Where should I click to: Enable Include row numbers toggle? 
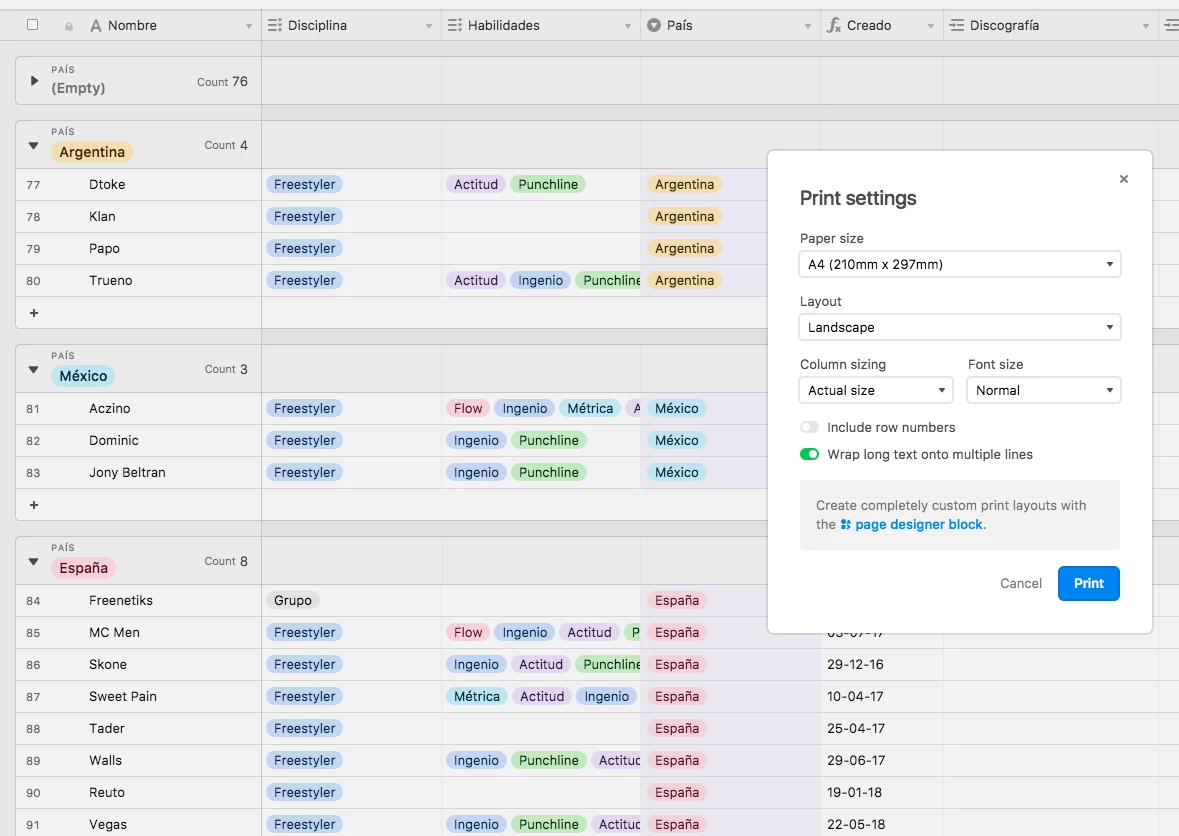(x=809, y=427)
